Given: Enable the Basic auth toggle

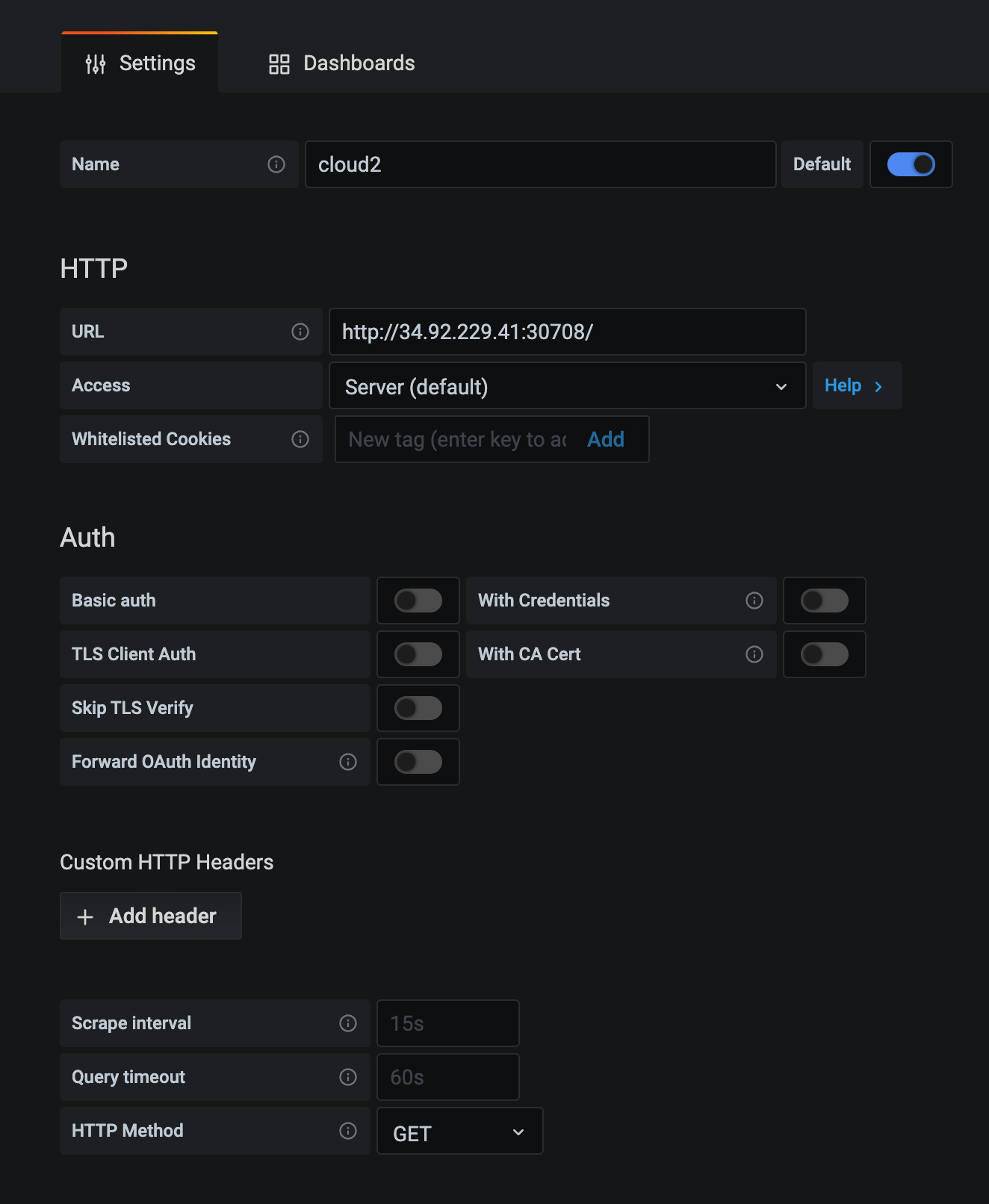Looking at the screenshot, I should (x=418, y=601).
